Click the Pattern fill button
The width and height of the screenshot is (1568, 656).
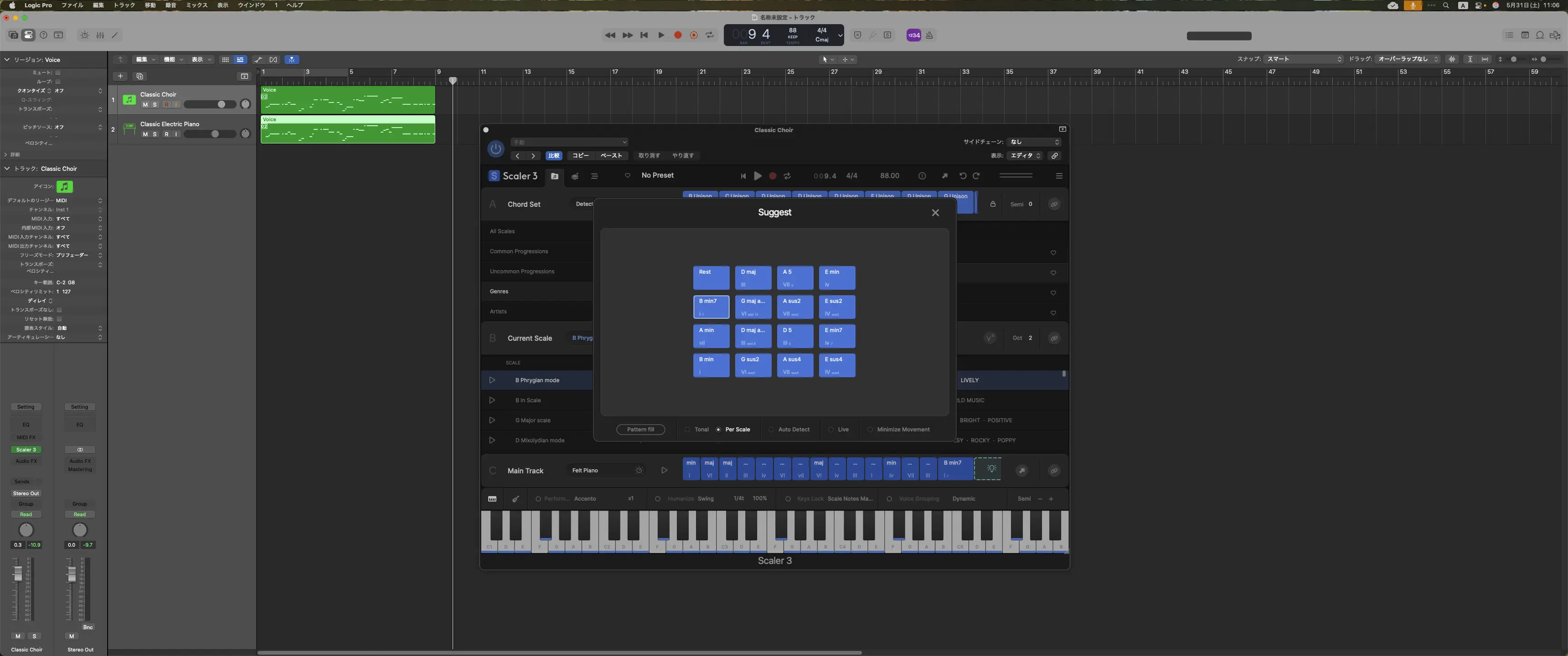(x=640, y=430)
